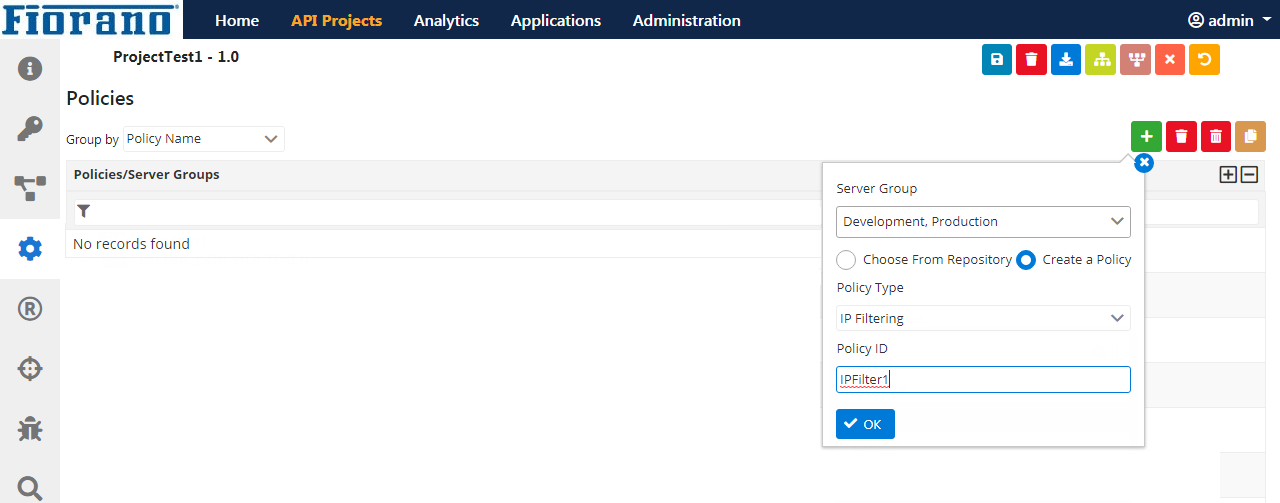Screen dimensions: 1280x503
Task: Click the tan copy policies icon
Action: tap(1250, 136)
